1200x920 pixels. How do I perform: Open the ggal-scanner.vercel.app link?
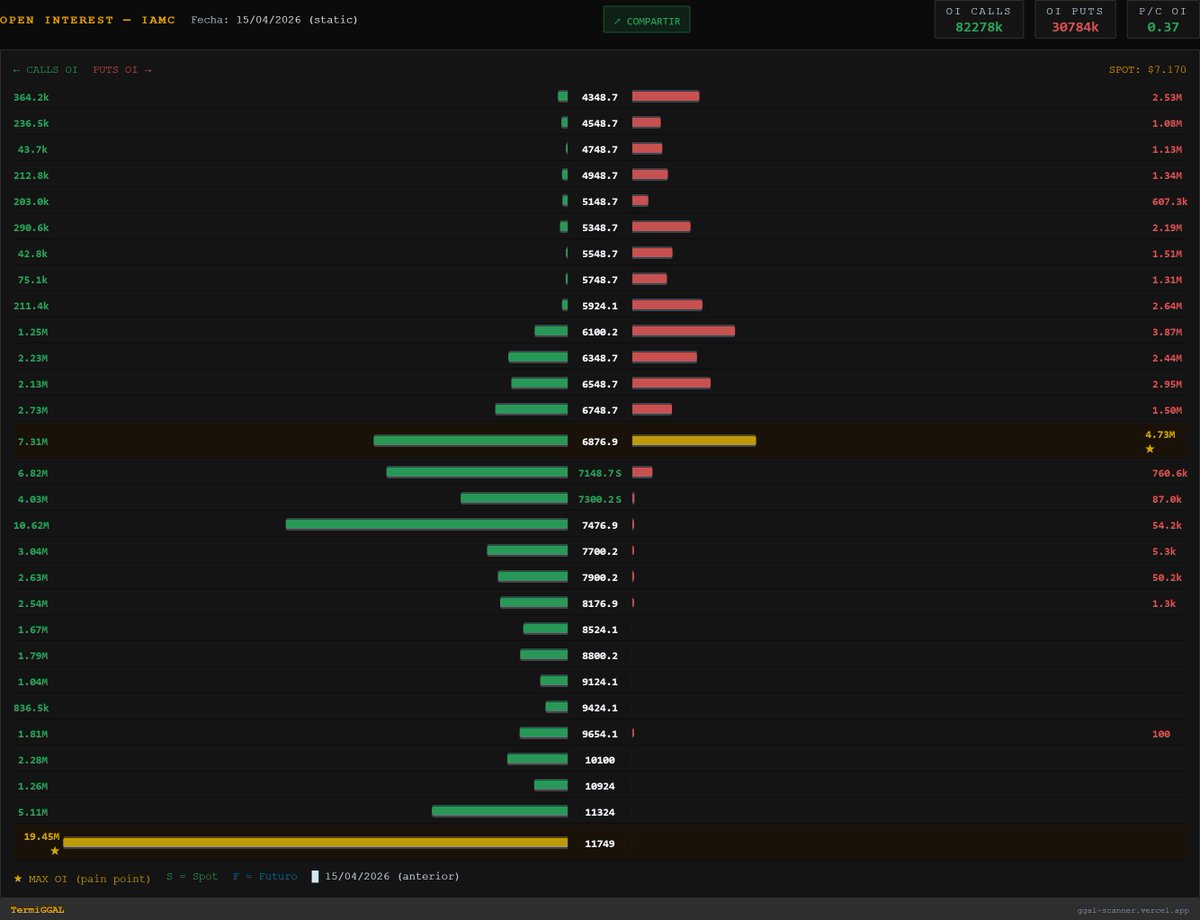(1134, 911)
